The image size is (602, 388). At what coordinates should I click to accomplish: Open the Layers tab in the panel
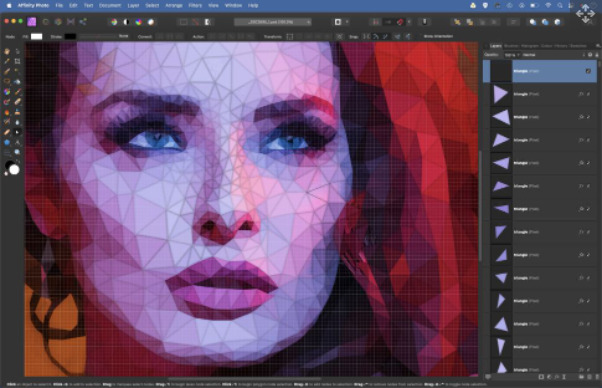pos(495,46)
